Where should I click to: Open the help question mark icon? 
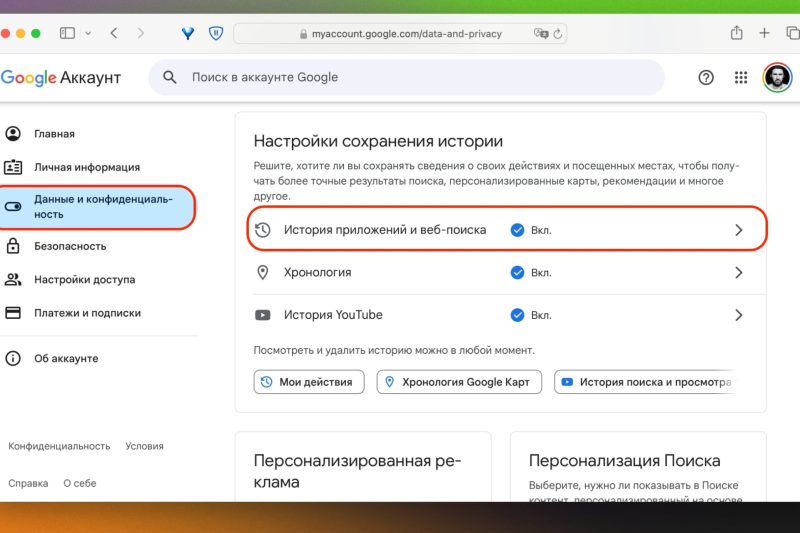click(706, 78)
